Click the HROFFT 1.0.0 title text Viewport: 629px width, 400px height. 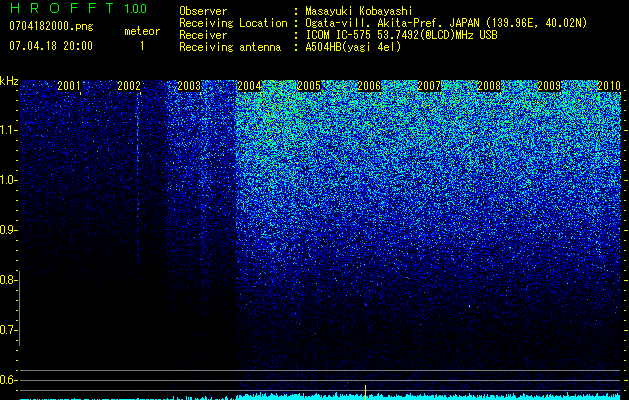[x=78, y=8]
